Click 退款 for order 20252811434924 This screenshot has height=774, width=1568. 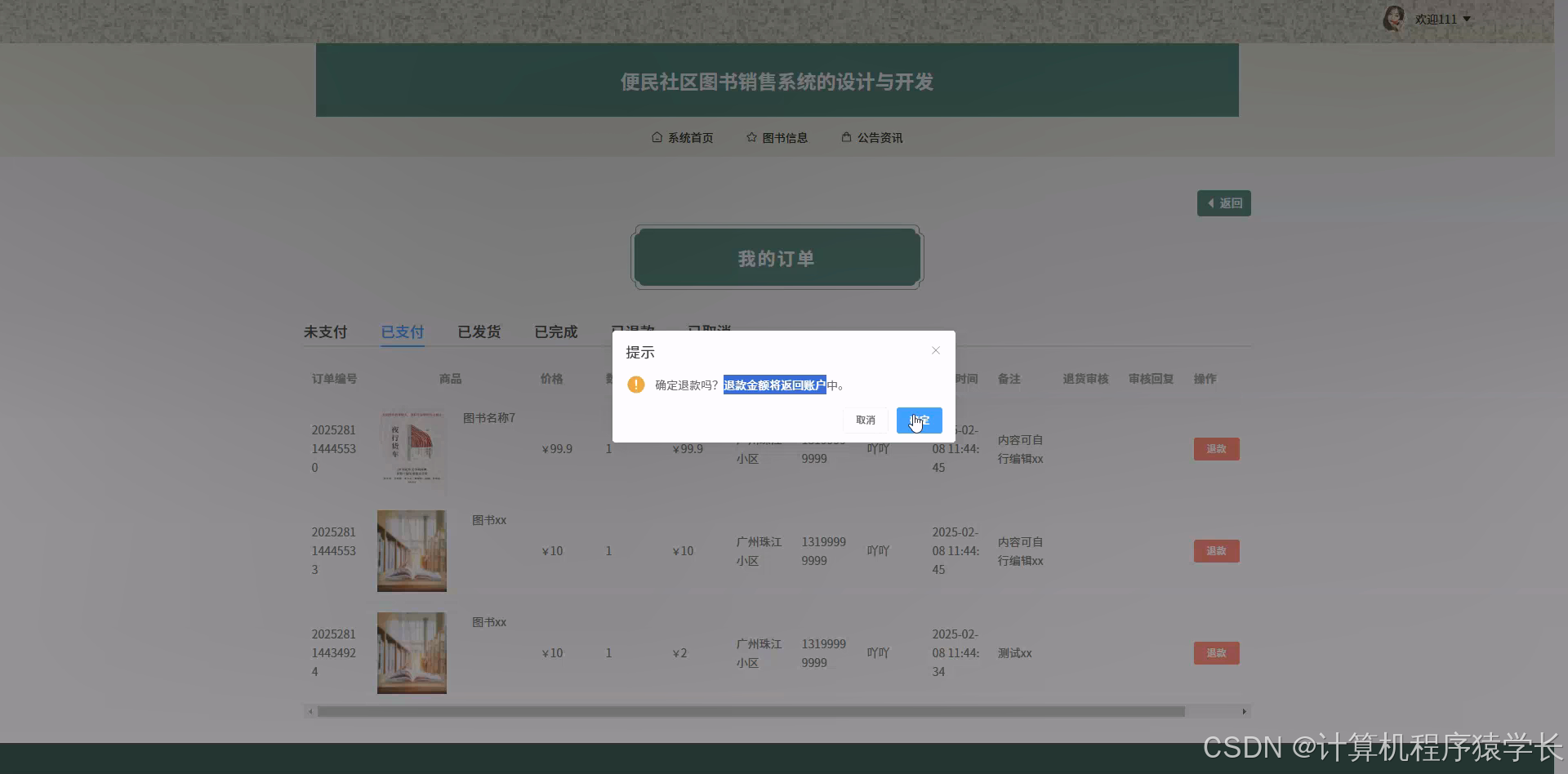(1217, 653)
